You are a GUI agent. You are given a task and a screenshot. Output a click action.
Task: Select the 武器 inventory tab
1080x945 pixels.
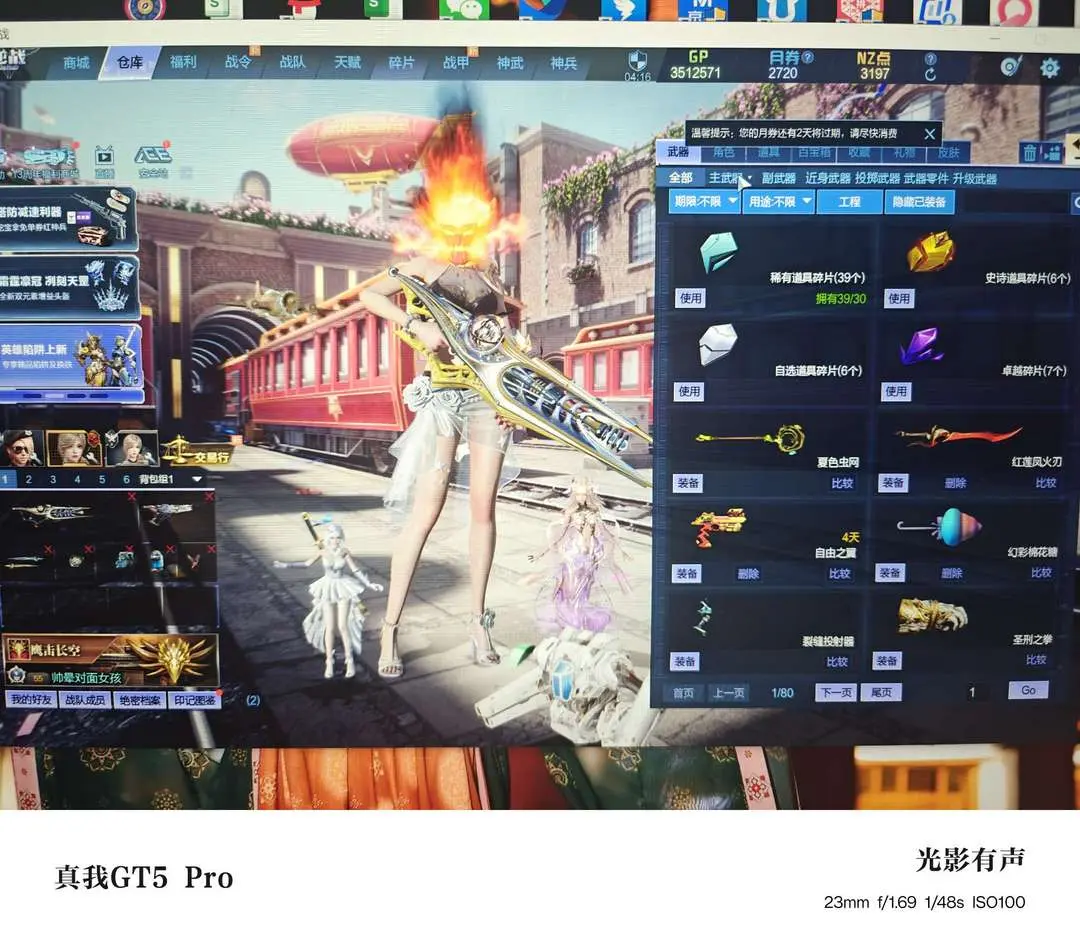coord(678,152)
